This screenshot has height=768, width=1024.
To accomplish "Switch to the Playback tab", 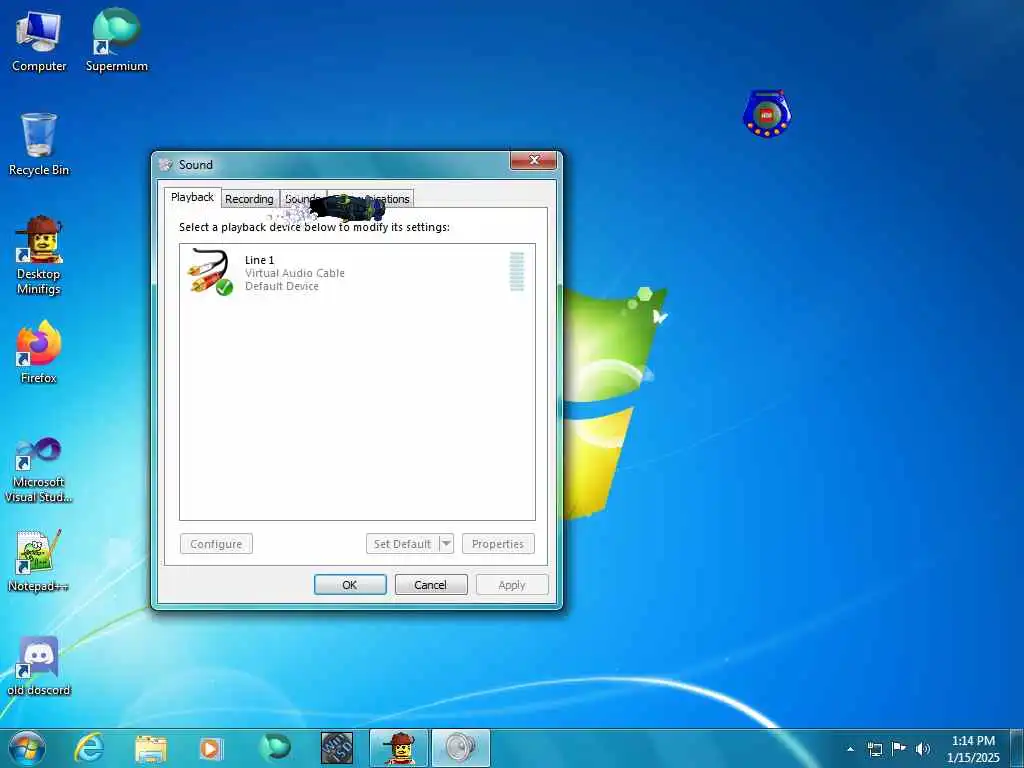I will (x=192, y=197).
